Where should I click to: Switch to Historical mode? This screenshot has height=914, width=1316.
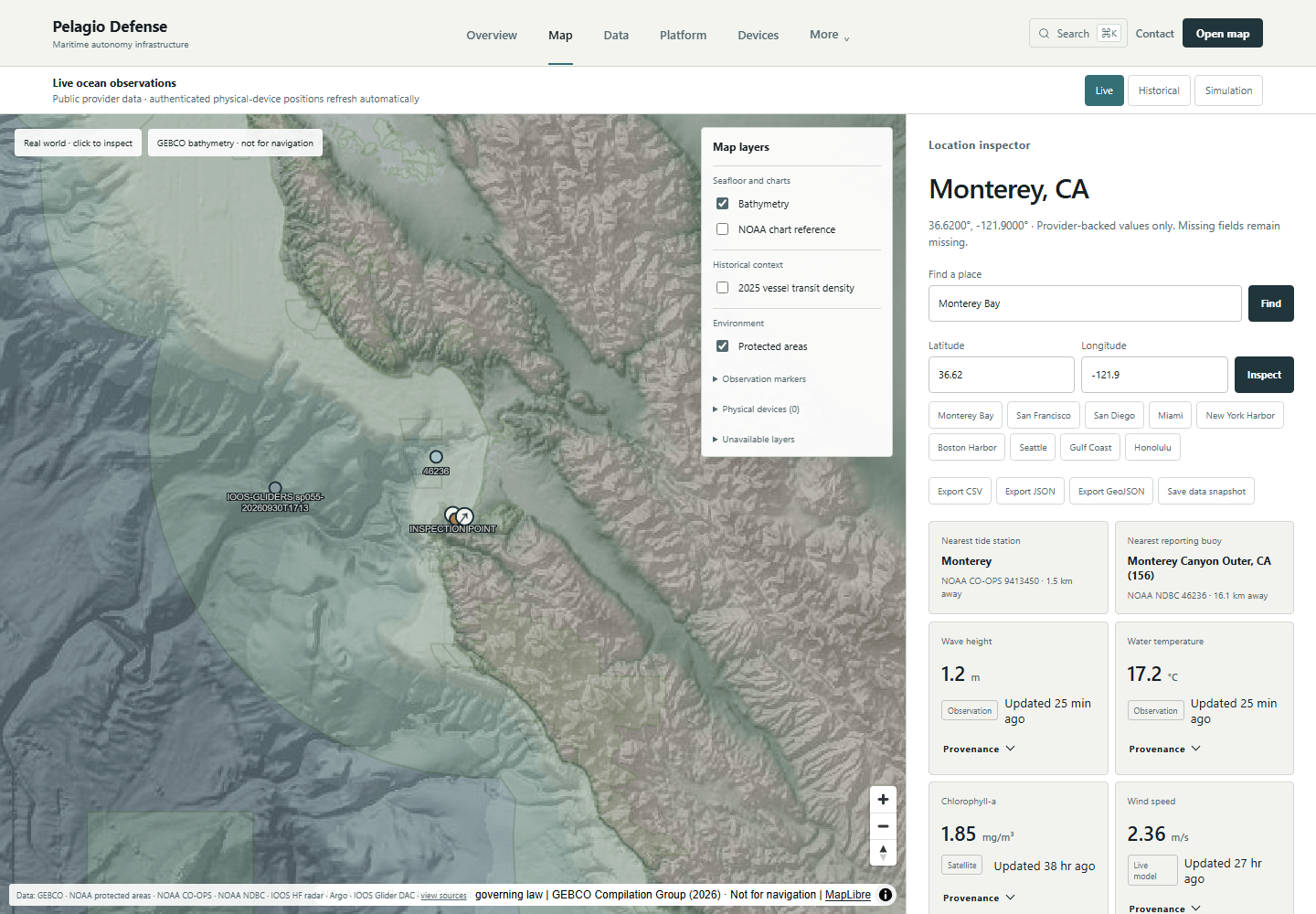(1159, 90)
